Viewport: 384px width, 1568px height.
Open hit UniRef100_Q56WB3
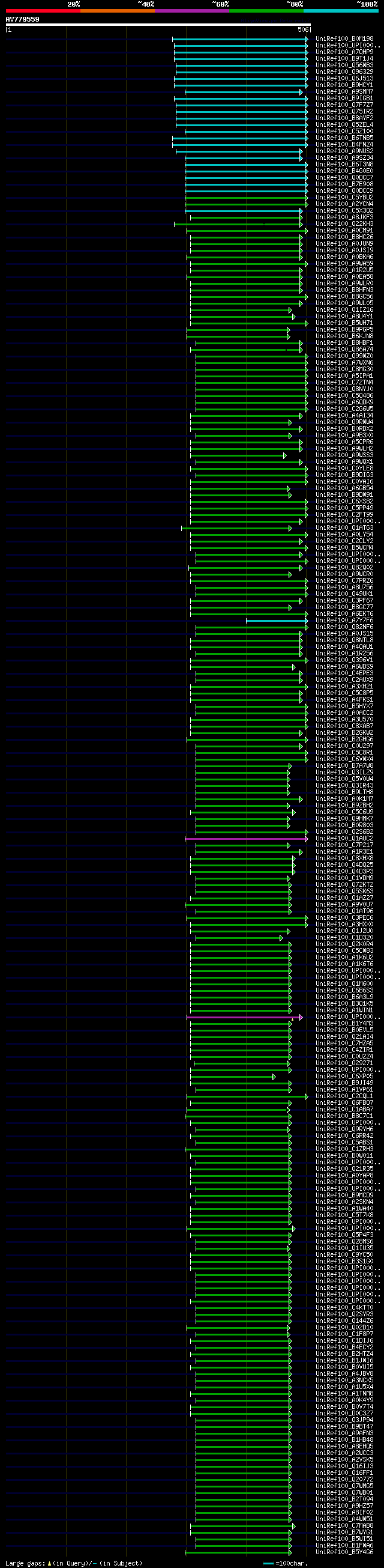(x=344, y=65)
